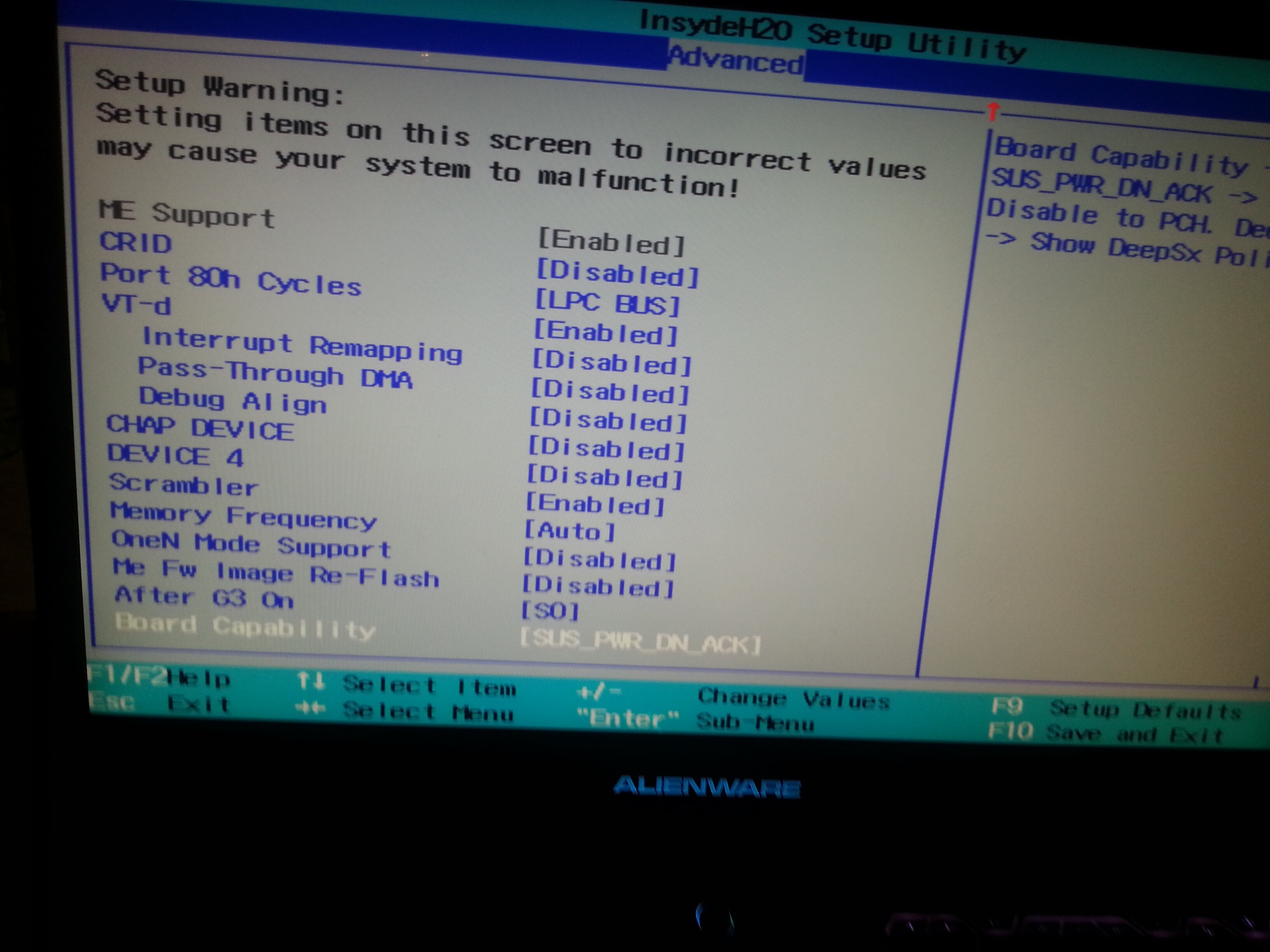
Task: Click Me Fw Image Re-Flash label
Action: (x=275, y=573)
